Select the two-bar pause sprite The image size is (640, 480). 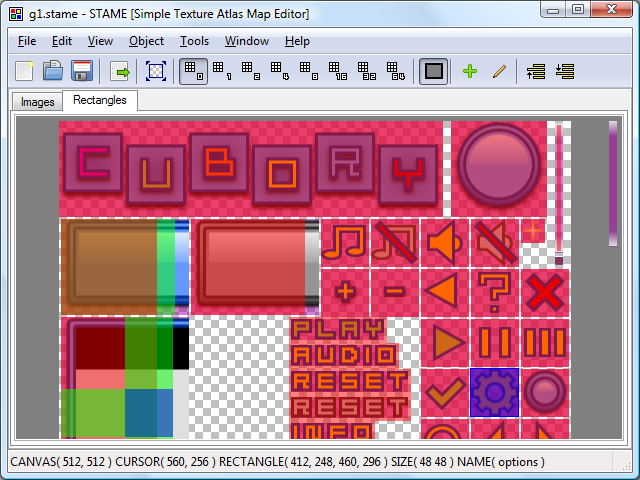[494, 343]
